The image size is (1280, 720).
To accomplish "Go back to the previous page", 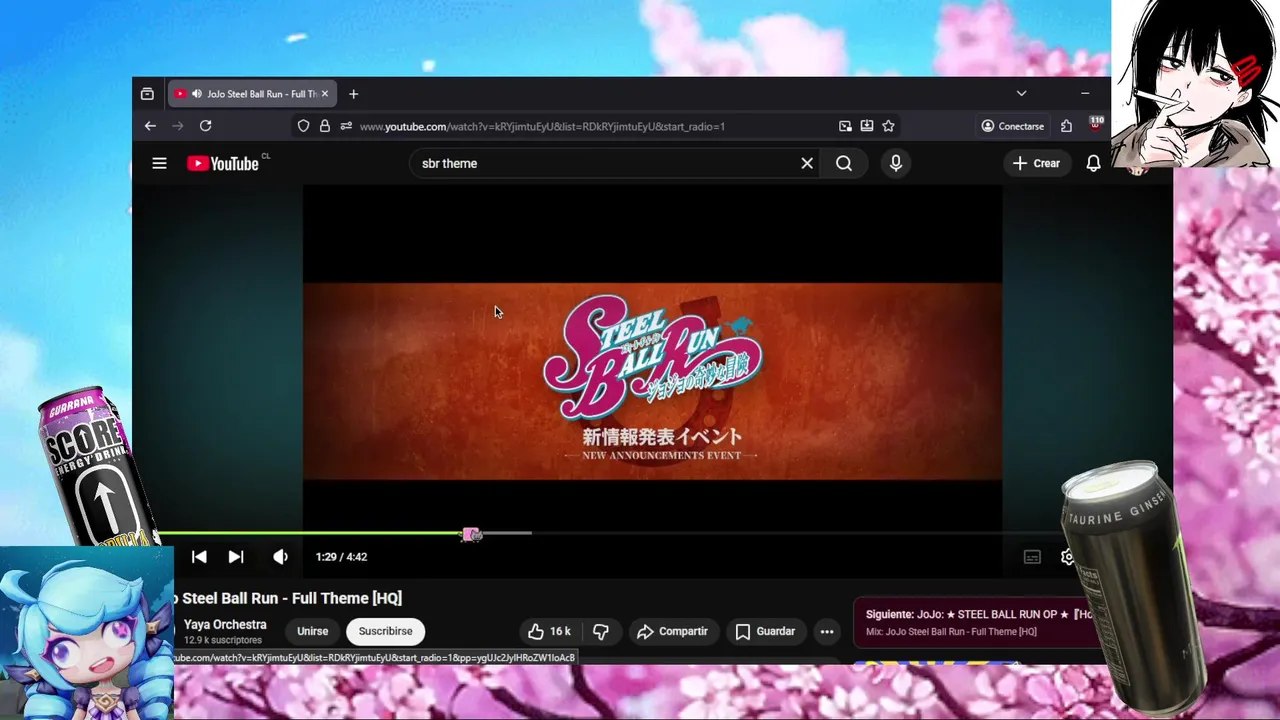I will pyautogui.click(x=150, y=126).
